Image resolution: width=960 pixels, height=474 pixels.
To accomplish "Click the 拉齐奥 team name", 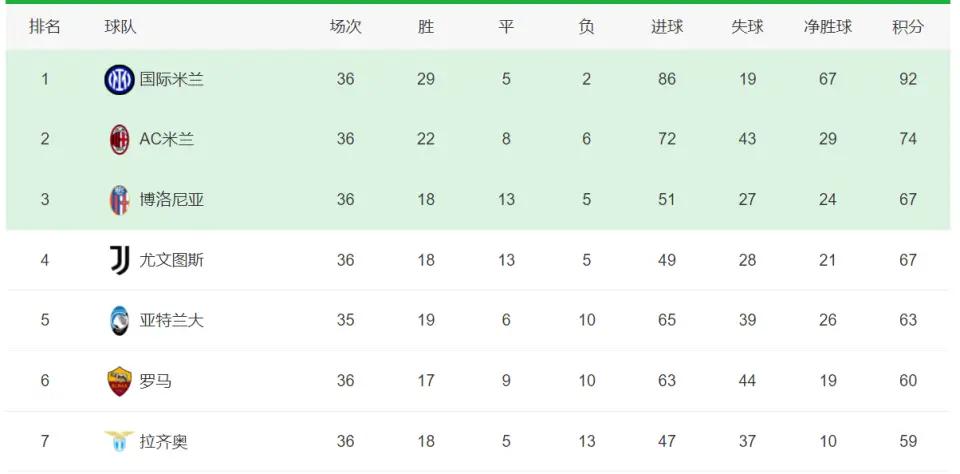I will (x=163, y=441).
